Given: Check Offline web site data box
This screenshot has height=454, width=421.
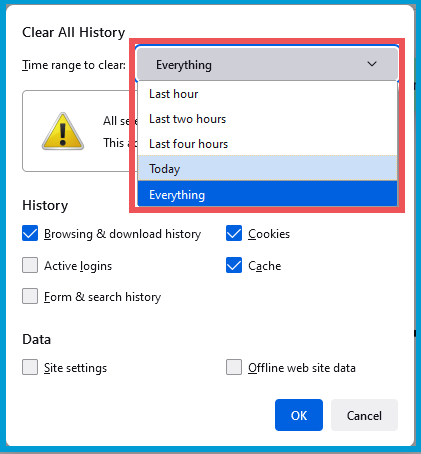Looking at the screenshot, I should tap(234, 367).
